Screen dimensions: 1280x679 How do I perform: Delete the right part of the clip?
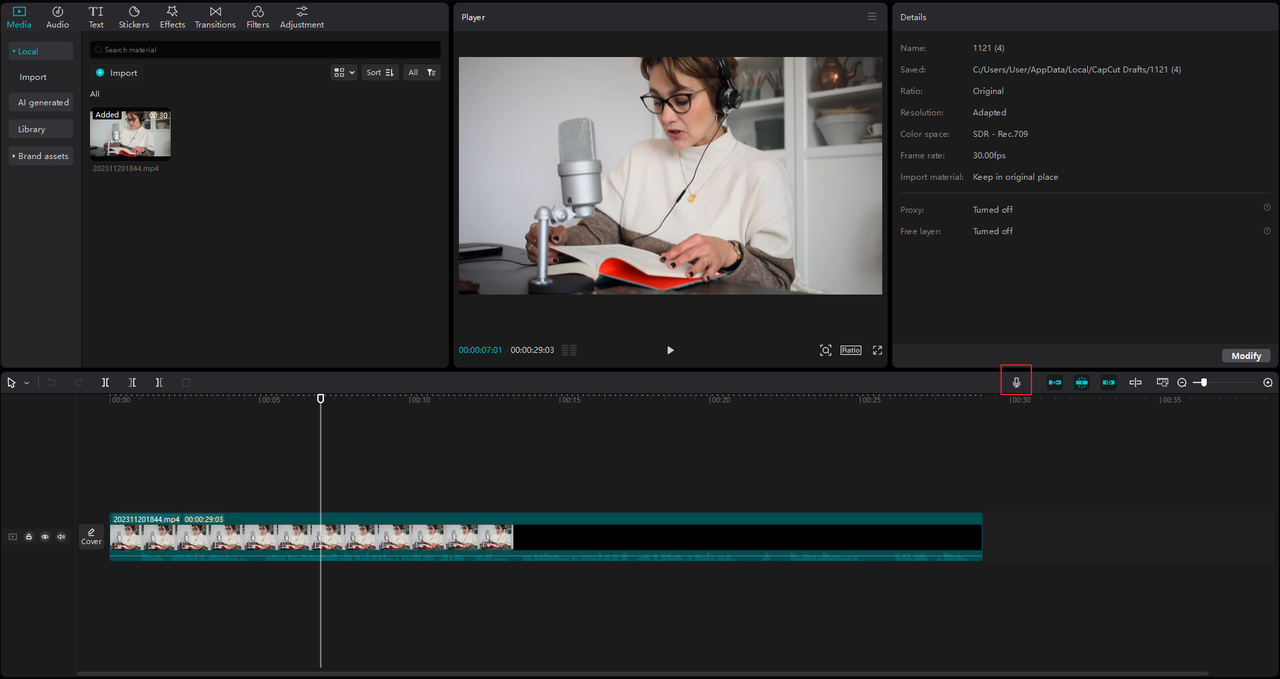coord(159,383)
